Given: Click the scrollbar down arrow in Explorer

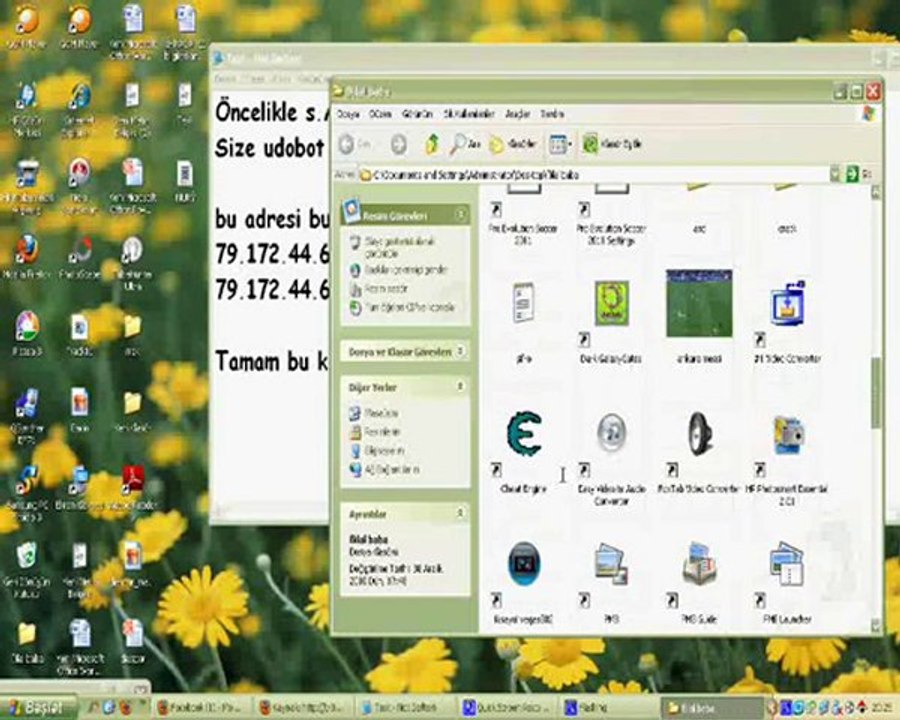Looking at the screenshot, I should pyautogui.click(x=875, y=625).
